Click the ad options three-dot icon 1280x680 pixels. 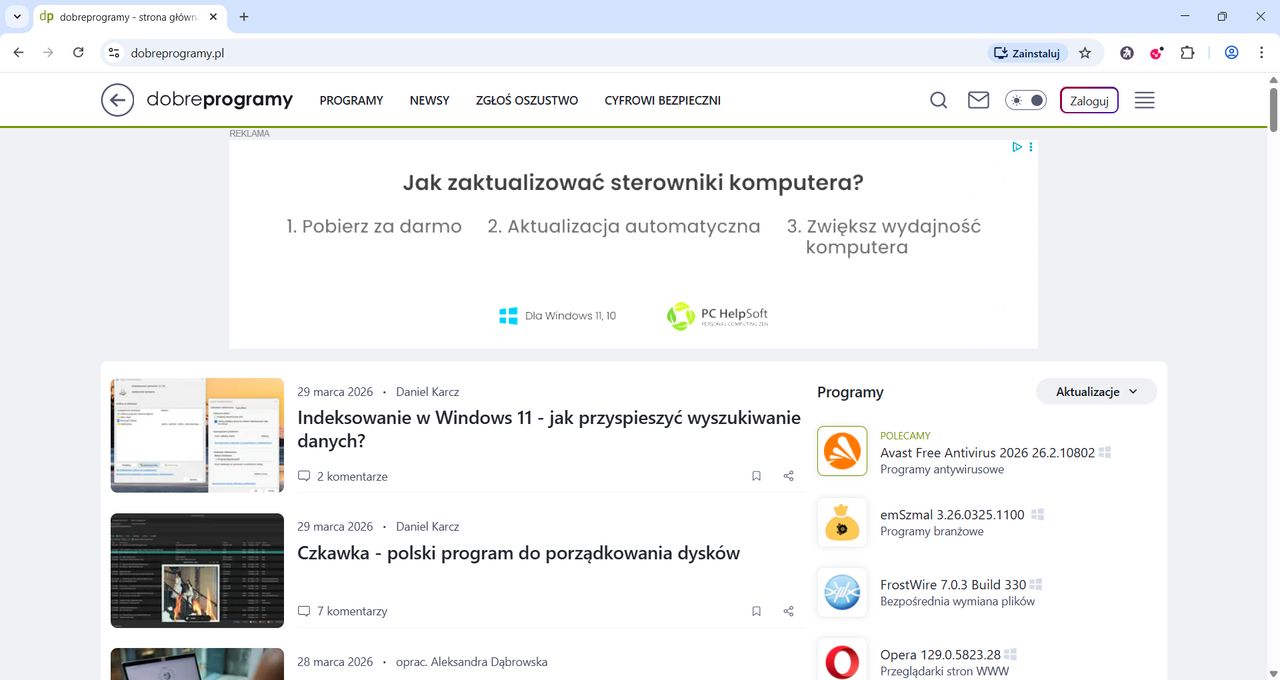click(x=1031, y=147)
